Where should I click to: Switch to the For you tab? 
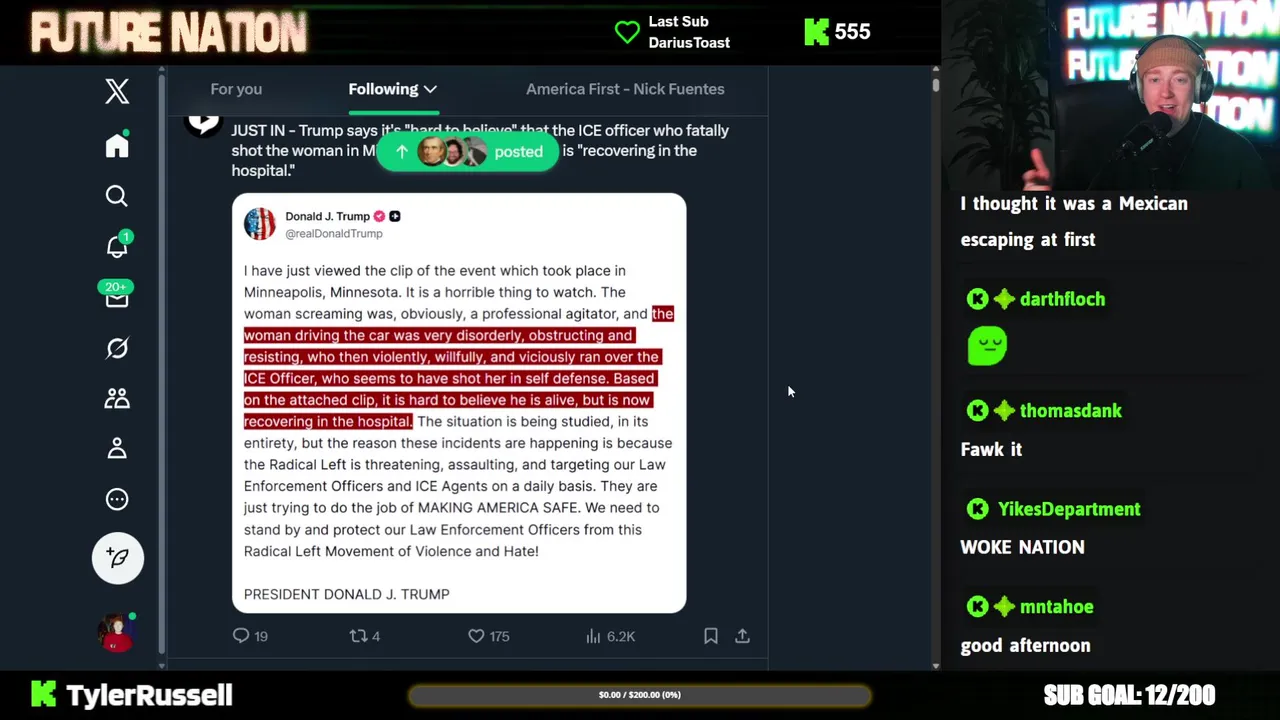(x=236, y=89)
